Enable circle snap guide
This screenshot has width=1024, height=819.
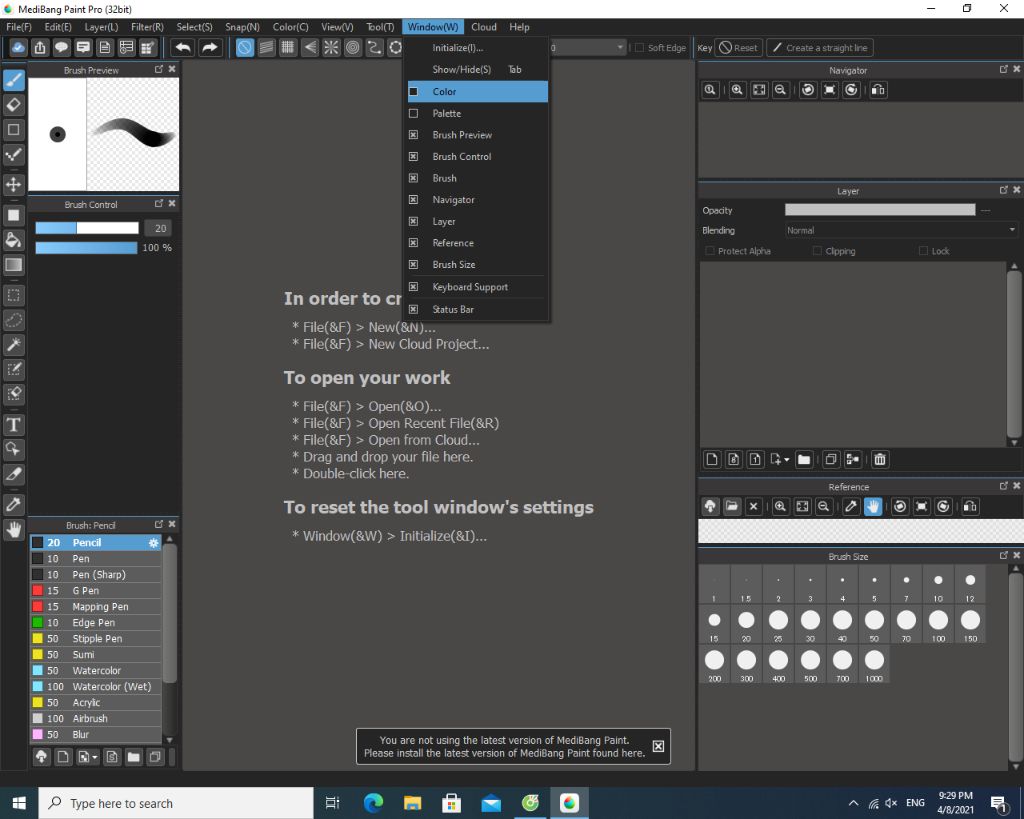coord(353,48)
